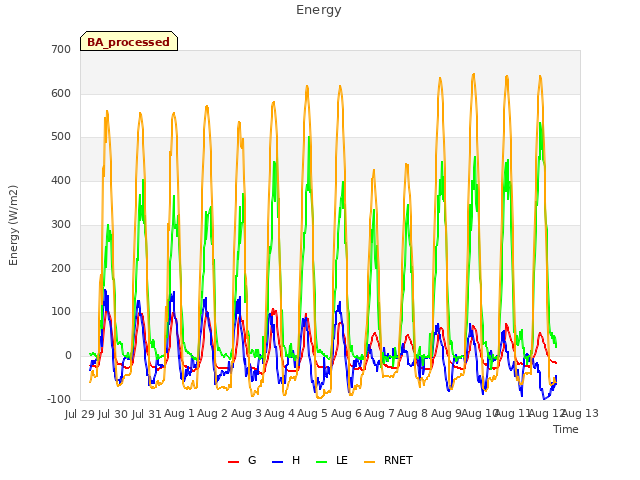
Task: Select the G legend label
Action: click(x=252, y=460)
